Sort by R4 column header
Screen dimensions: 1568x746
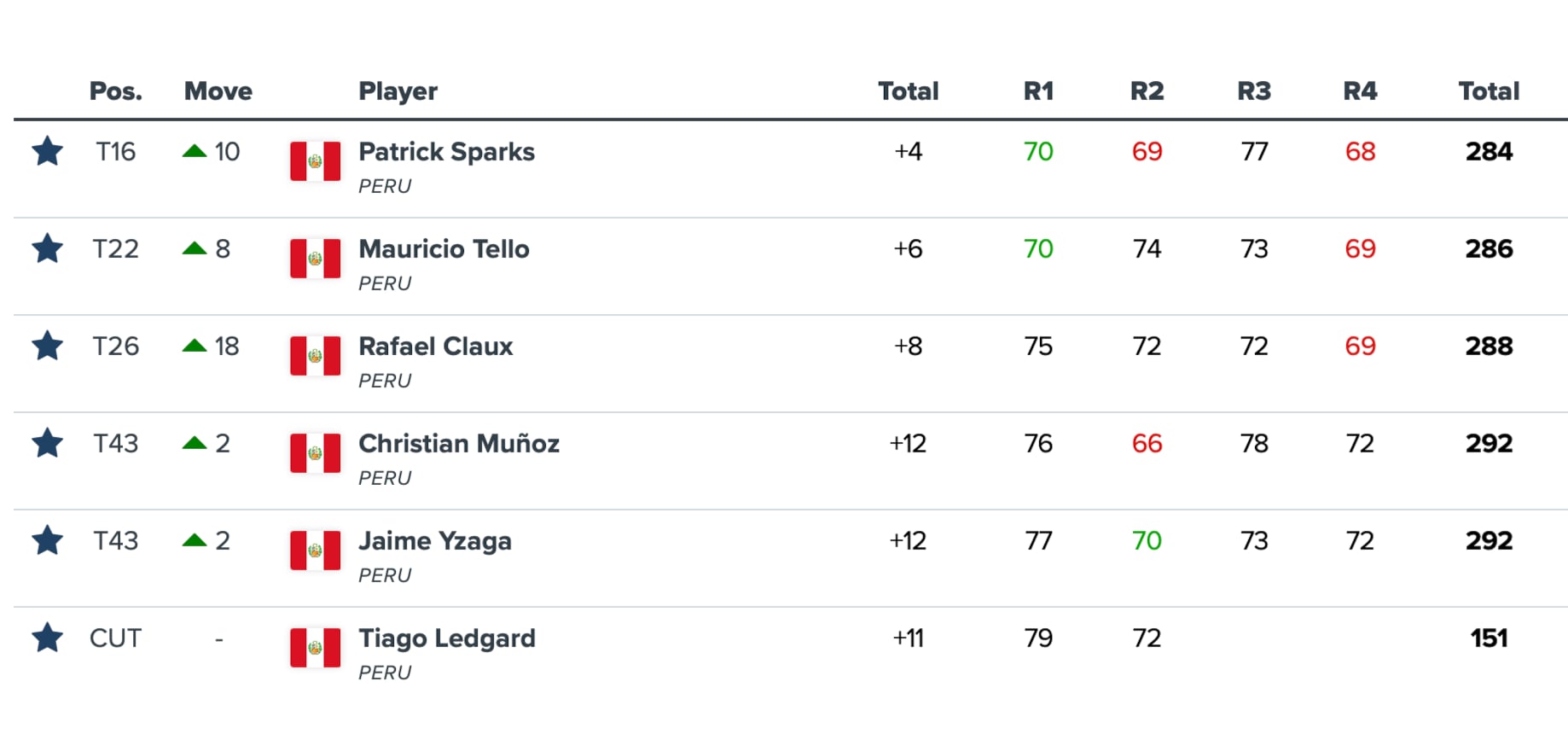[x=1360, y=91]
